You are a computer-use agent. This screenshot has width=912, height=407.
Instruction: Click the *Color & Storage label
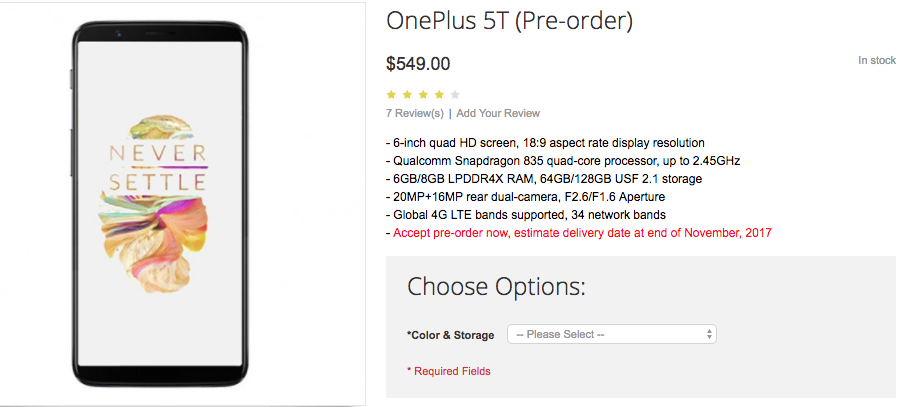click(x=452, y=334)
